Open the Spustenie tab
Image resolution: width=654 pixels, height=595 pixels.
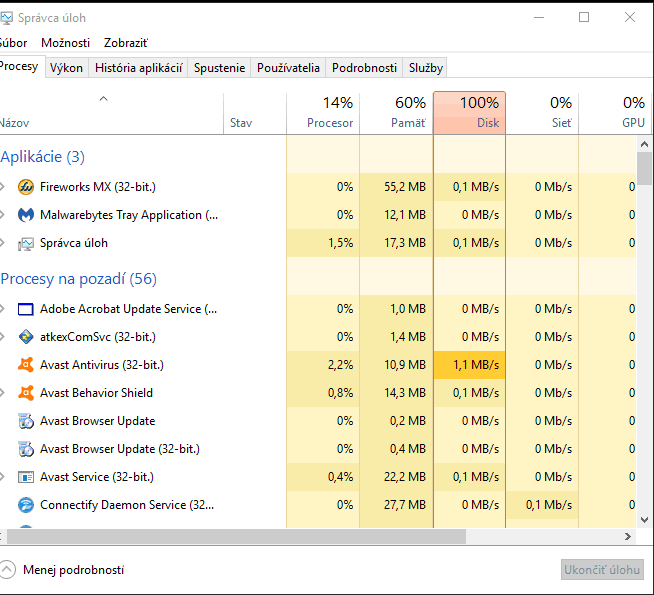pyautogui.click(x=219, y=68)
